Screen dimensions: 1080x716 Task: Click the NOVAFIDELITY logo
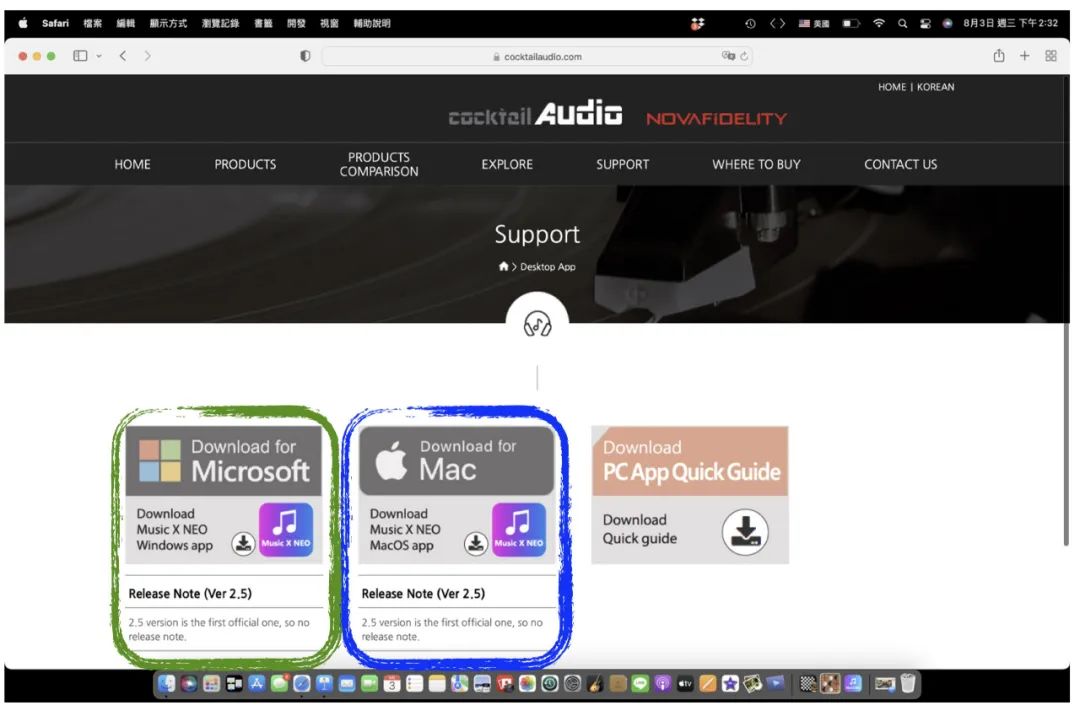[716, 117]
